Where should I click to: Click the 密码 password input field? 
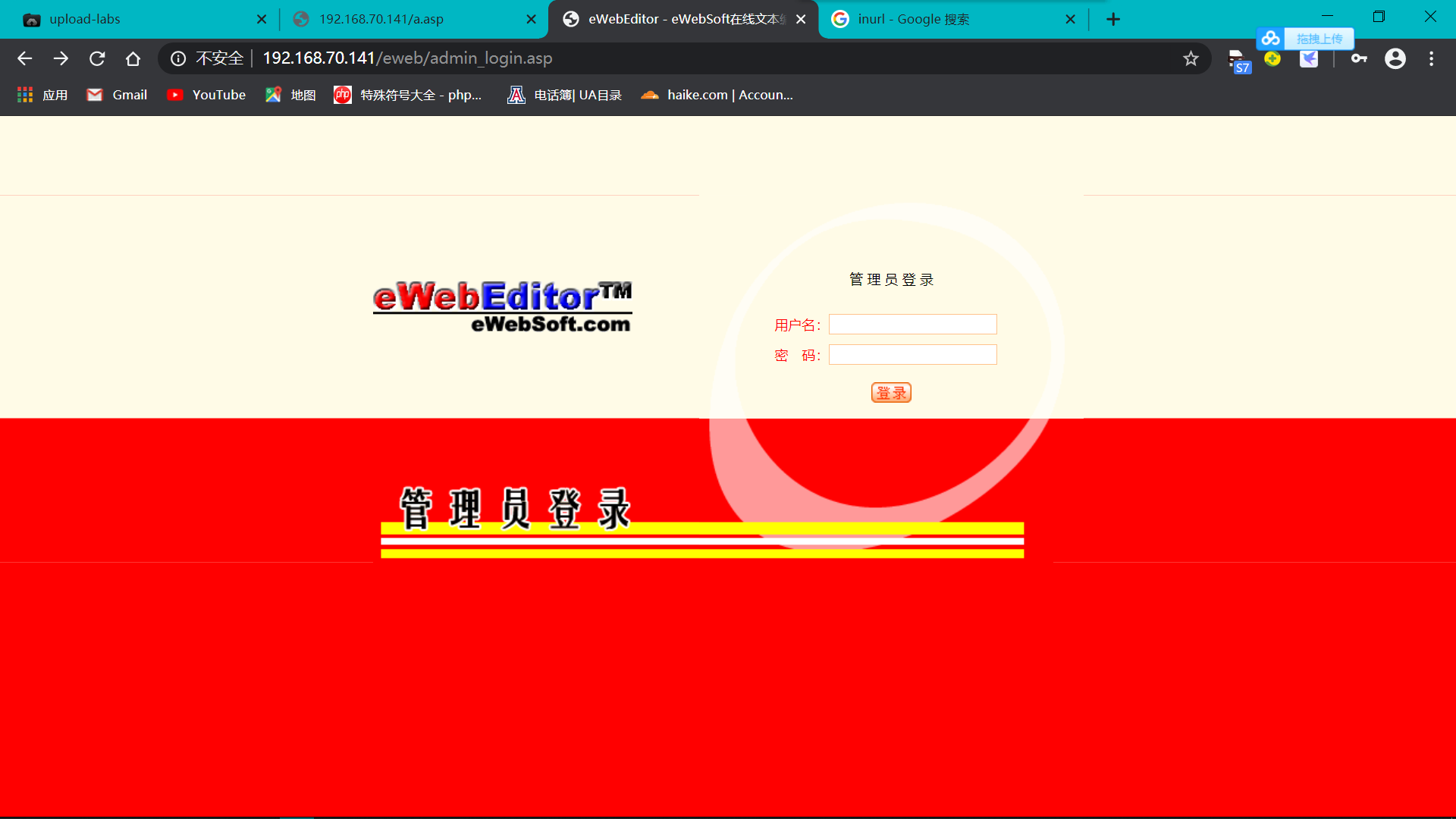click(x=912, y=354)
